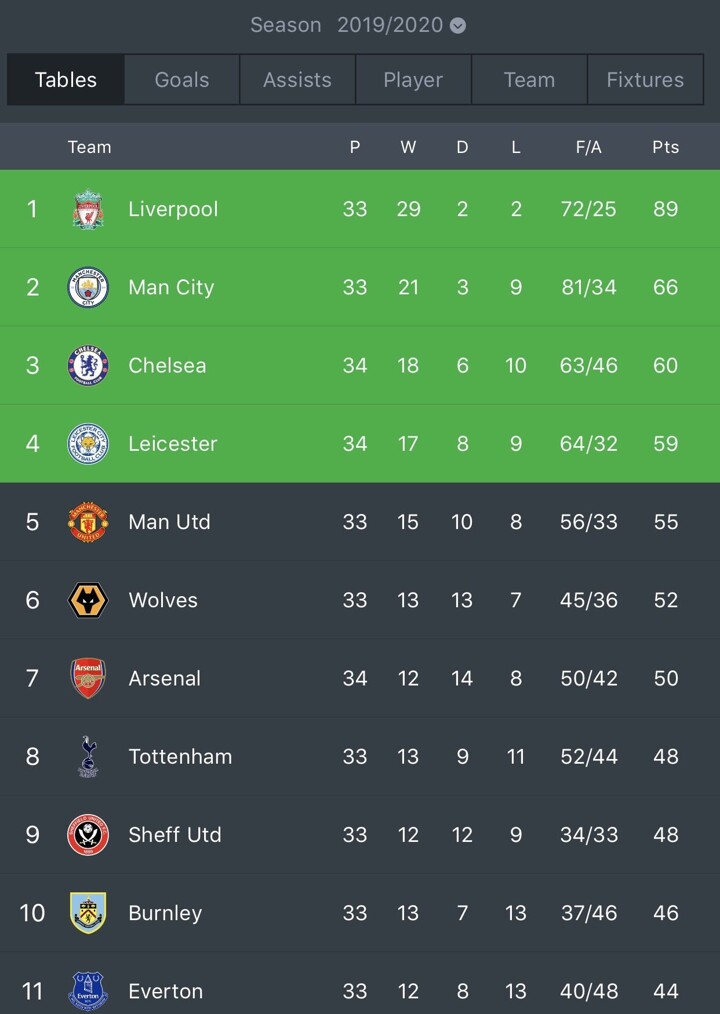Tap the Man Utd club crest
This screenshot has width=720, height=1014.
88,522
